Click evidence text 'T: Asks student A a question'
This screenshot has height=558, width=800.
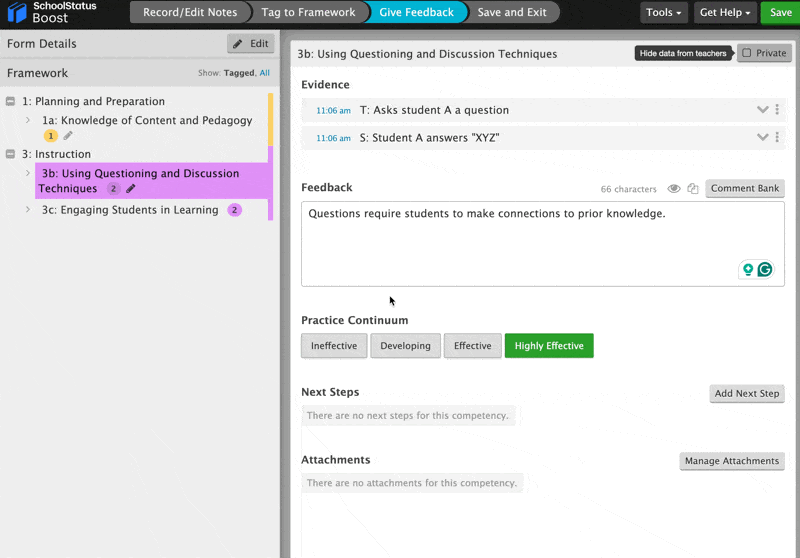tap(434, 110)
